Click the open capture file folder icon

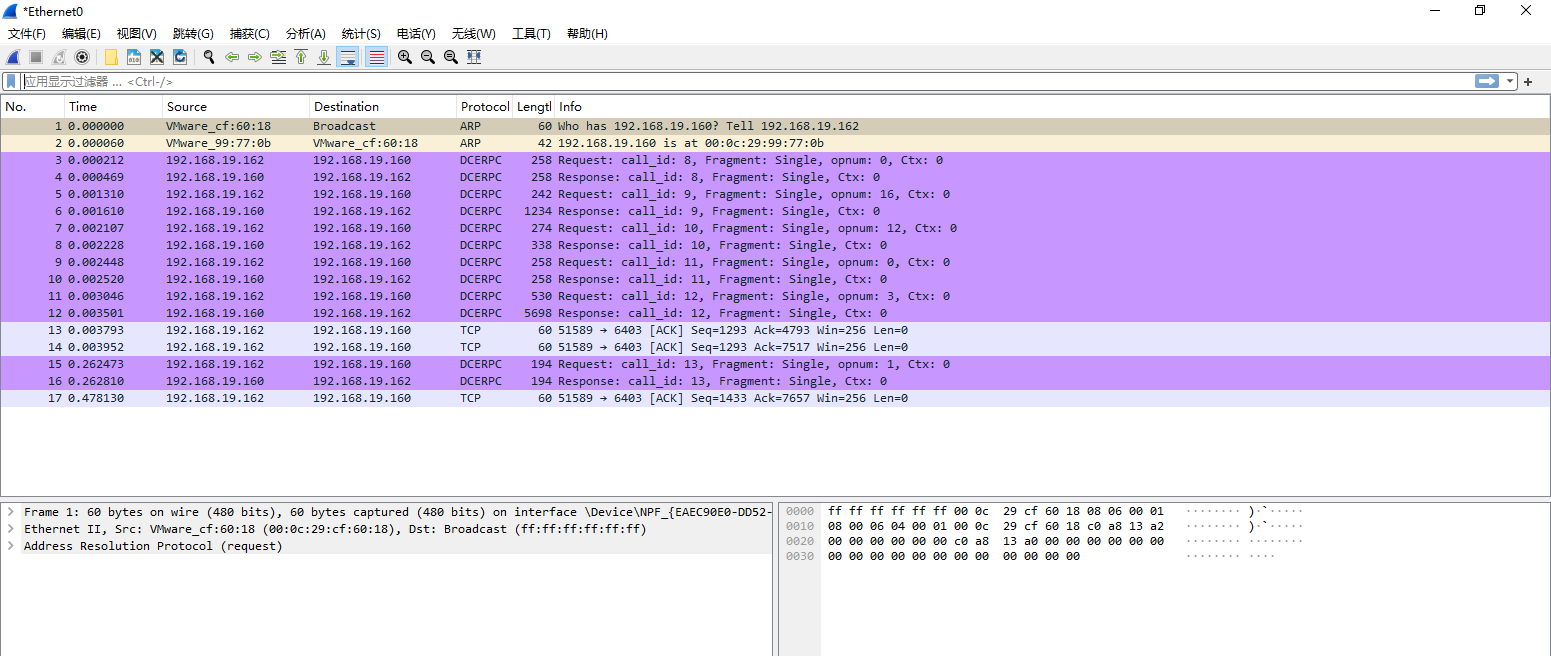coord(111,57)
